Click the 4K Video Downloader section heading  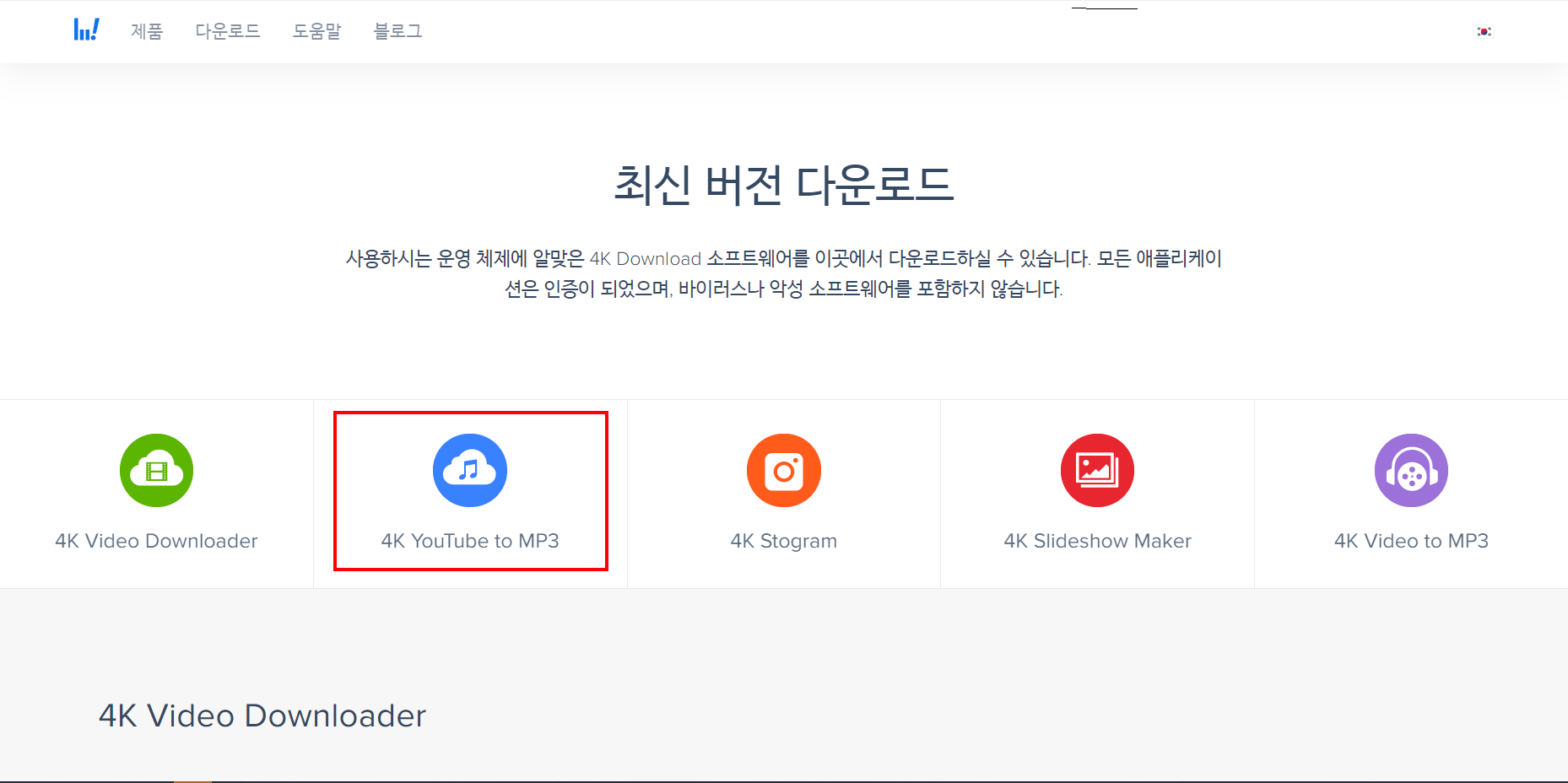tap(262, 715)
